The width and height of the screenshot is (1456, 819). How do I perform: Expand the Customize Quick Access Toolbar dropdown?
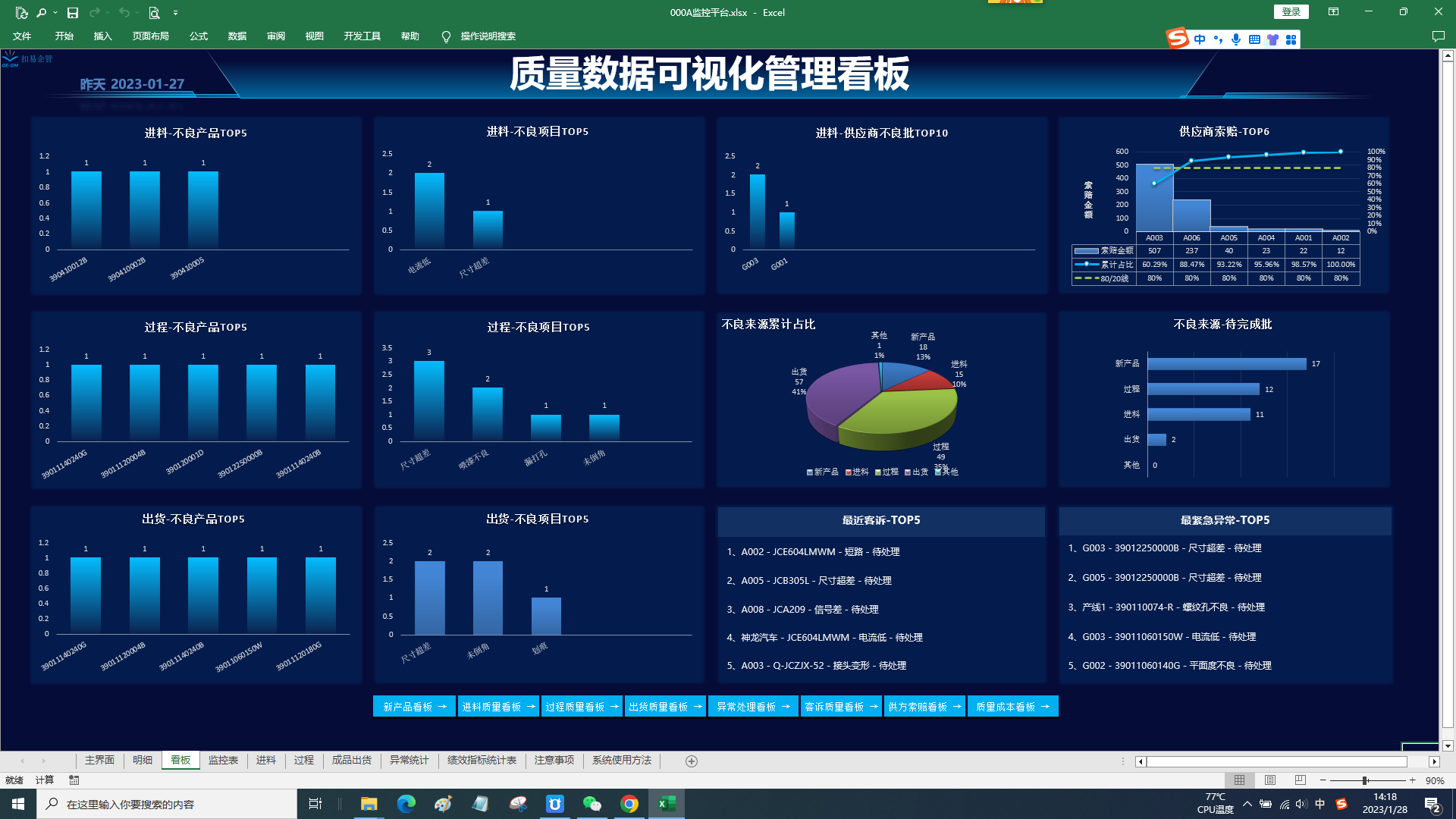pyautogui.click(x=175, y=13)
